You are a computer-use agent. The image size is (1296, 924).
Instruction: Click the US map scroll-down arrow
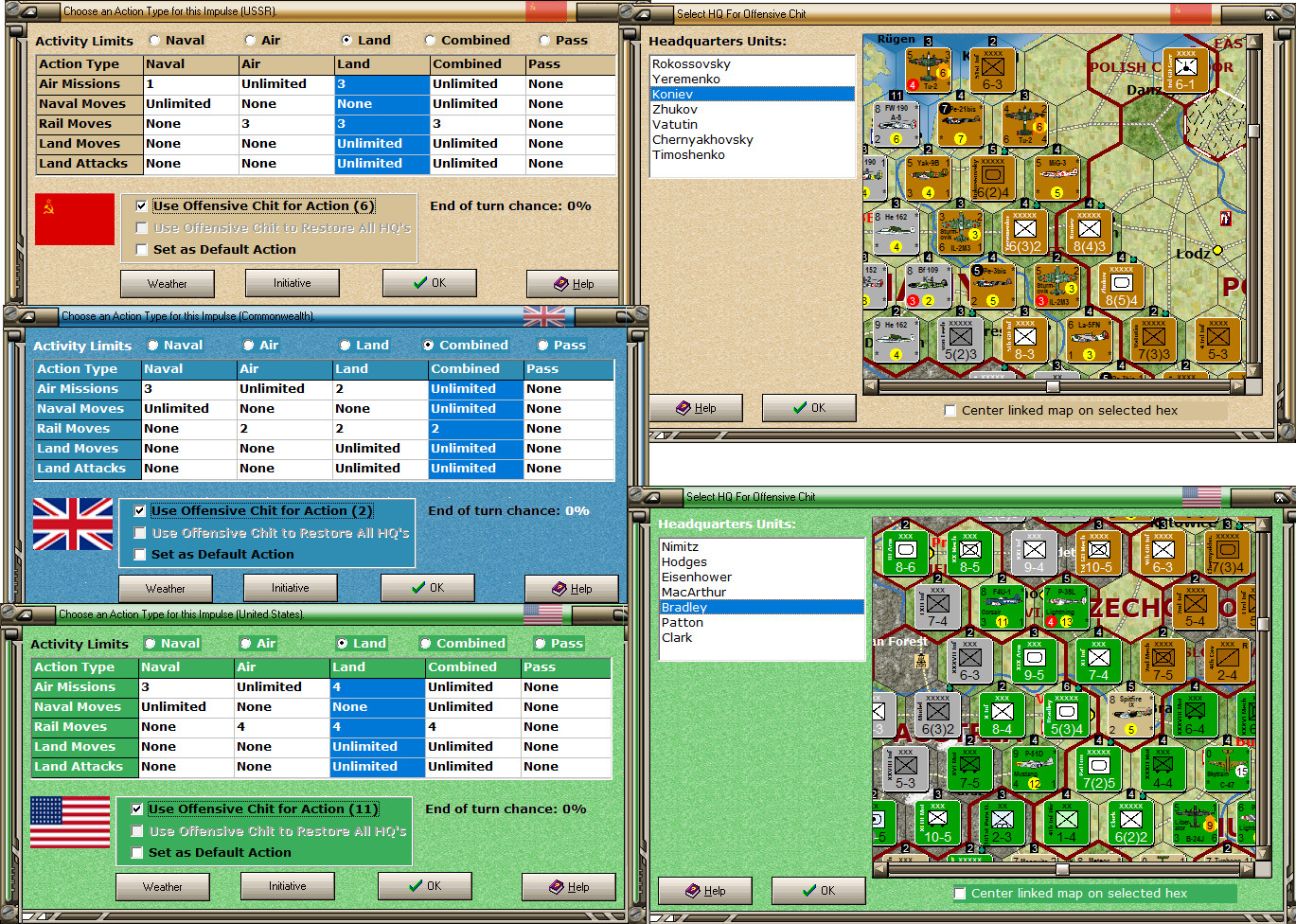coord(1264,854)
